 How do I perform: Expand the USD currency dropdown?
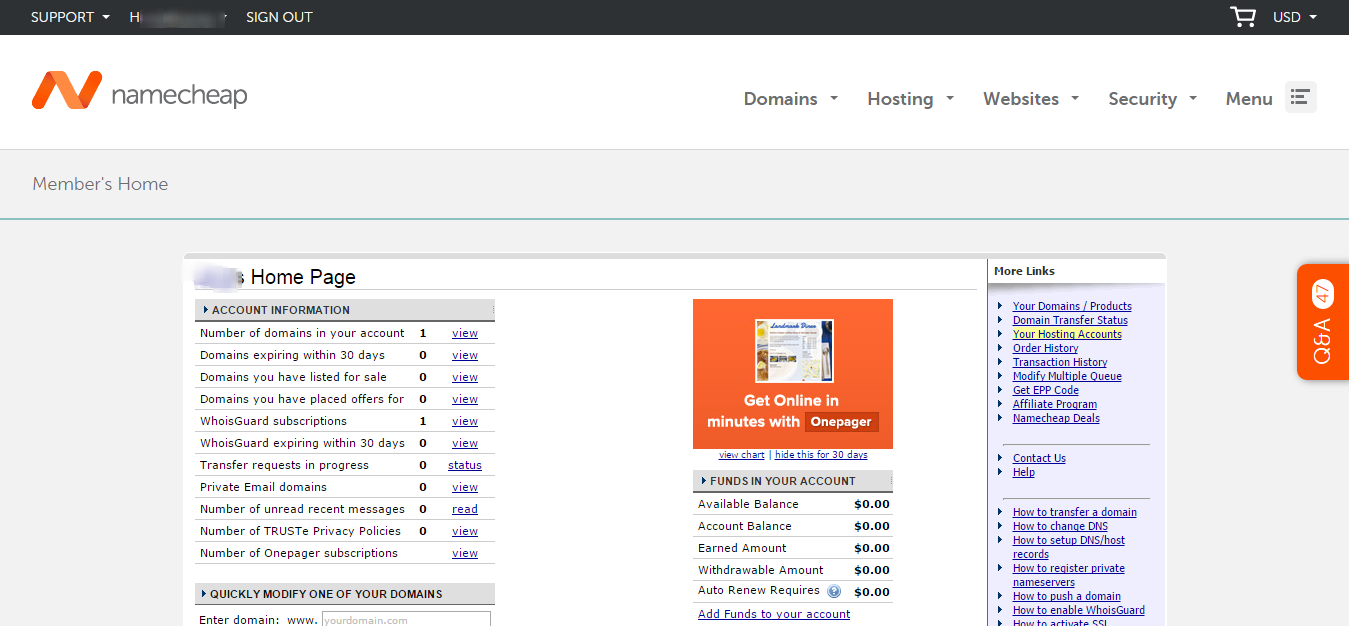point(1294,17)
